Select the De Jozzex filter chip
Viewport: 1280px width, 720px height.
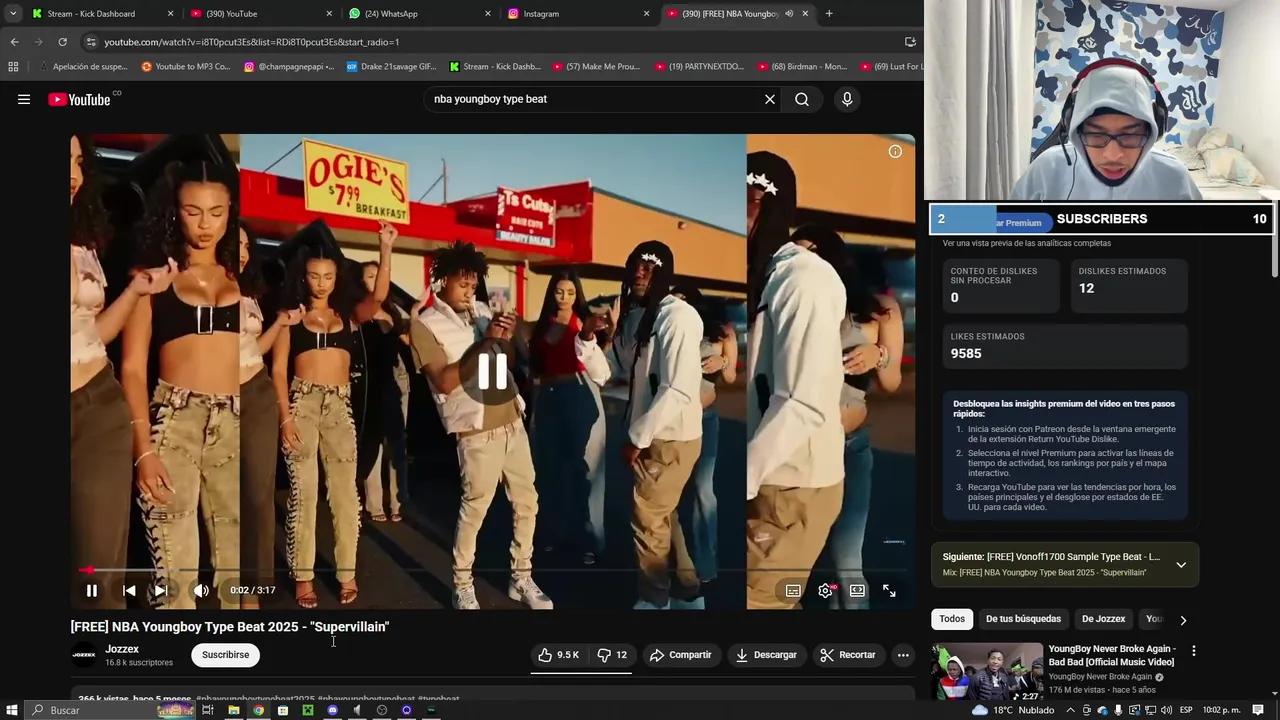pos(1103,619)
